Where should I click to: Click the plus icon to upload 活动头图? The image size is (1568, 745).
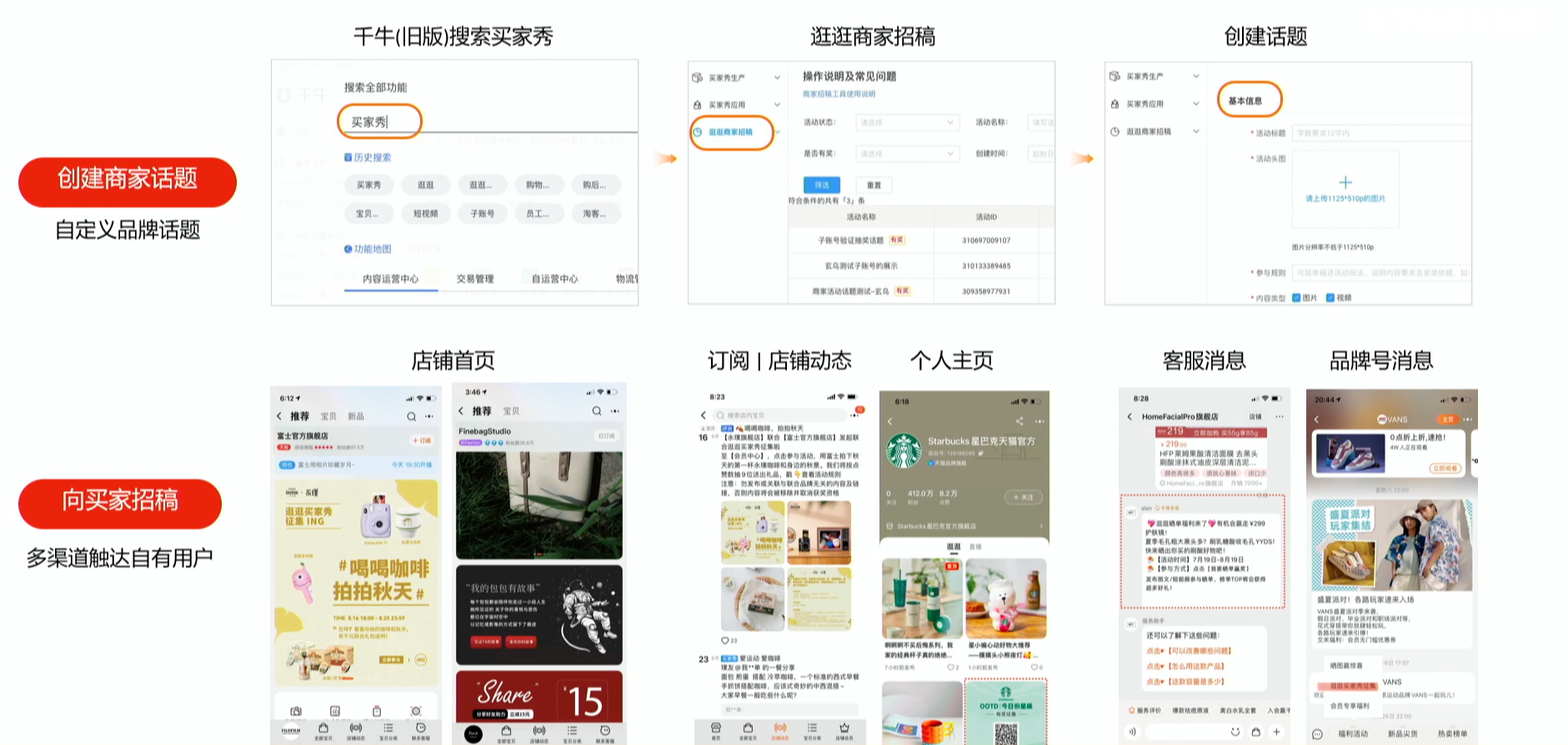(x=1345, y=182)
